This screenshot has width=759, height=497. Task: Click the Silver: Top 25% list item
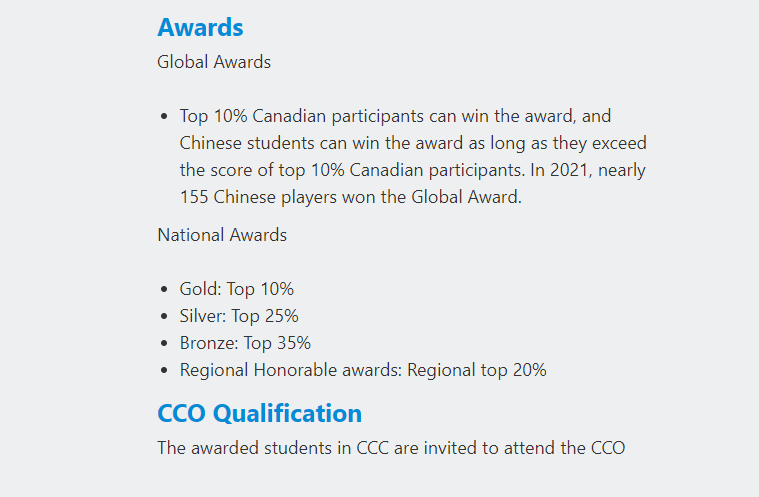click(239, 316)
